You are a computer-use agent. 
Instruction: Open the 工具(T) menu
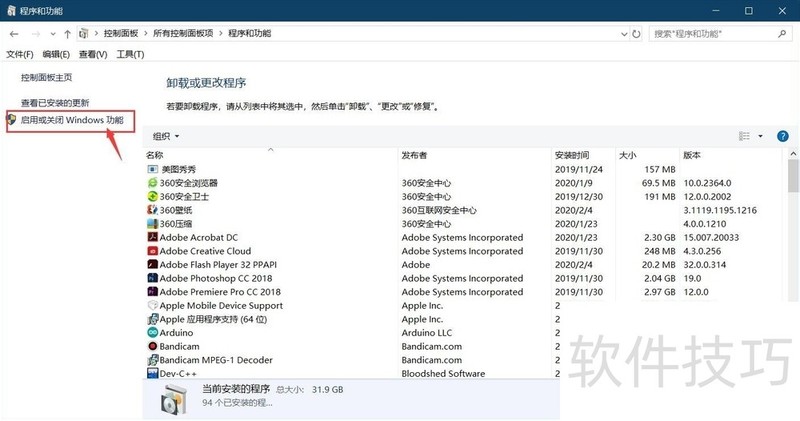pos(130,54)
